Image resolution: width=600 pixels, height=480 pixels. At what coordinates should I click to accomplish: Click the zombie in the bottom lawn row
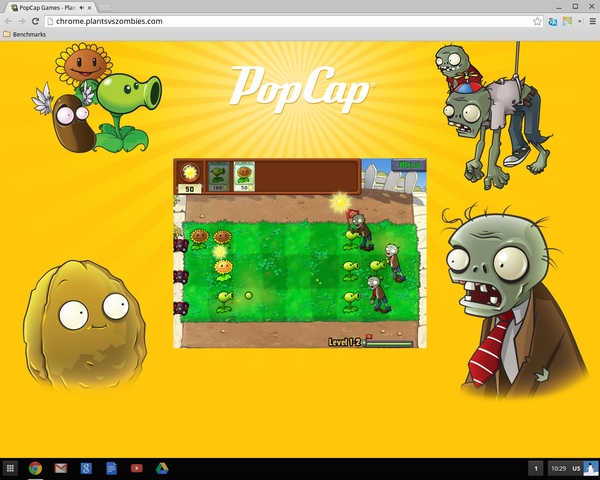pos(377,294)
